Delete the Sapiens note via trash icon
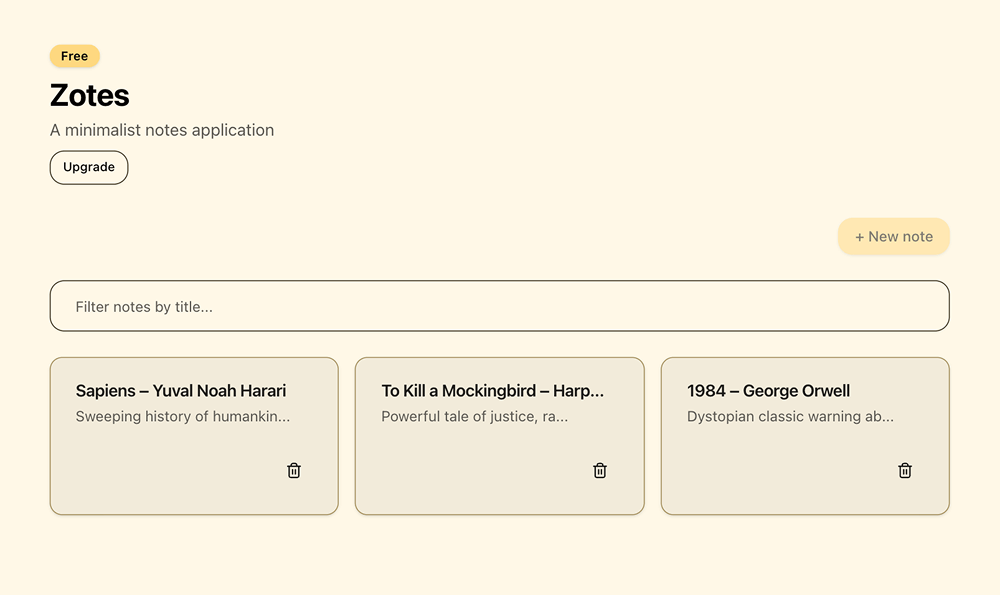This screenshot has width=1000, height=595. click(293, 470)
